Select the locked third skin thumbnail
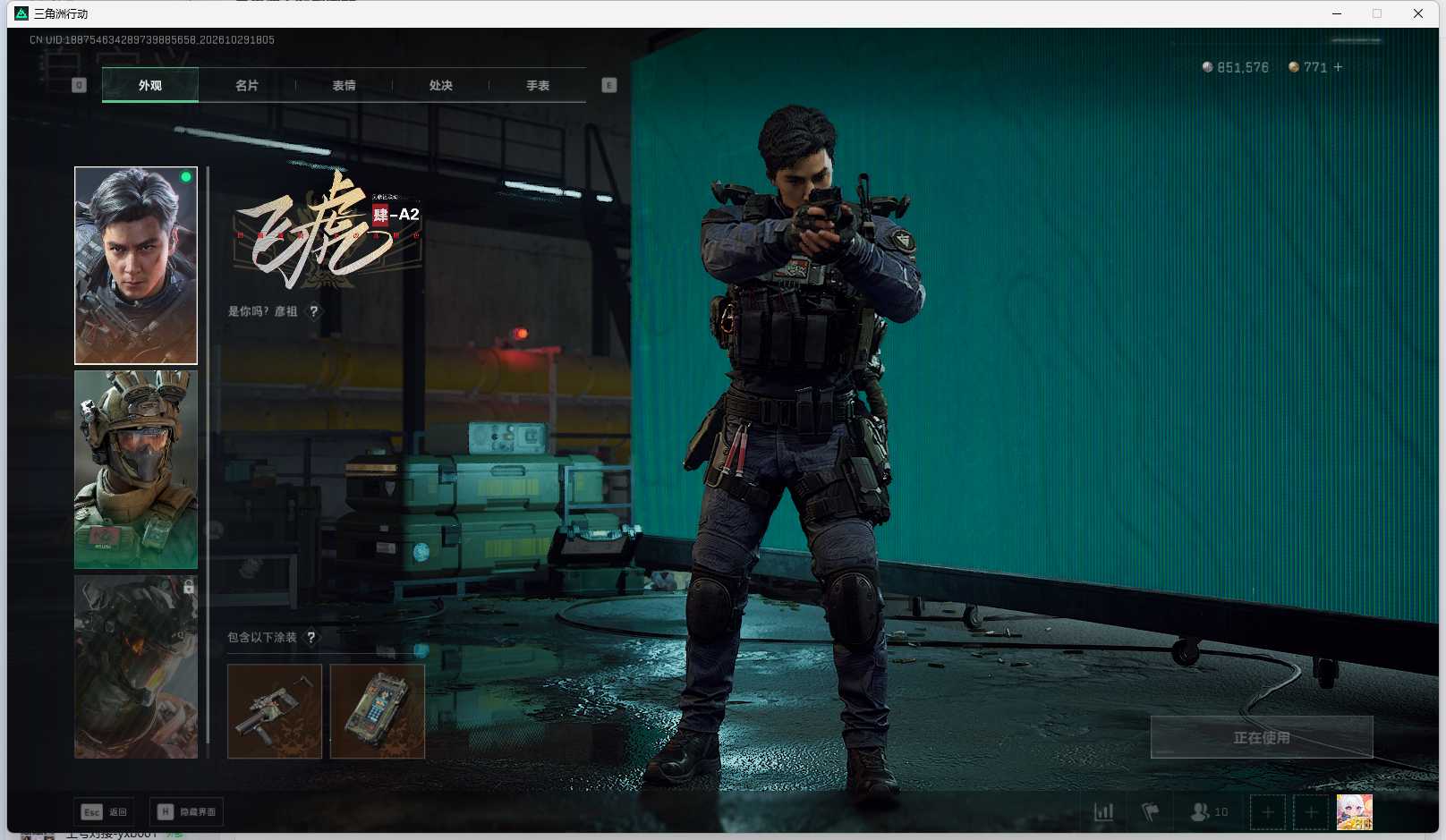This screenshot has width=1446, height=840. 136,666
